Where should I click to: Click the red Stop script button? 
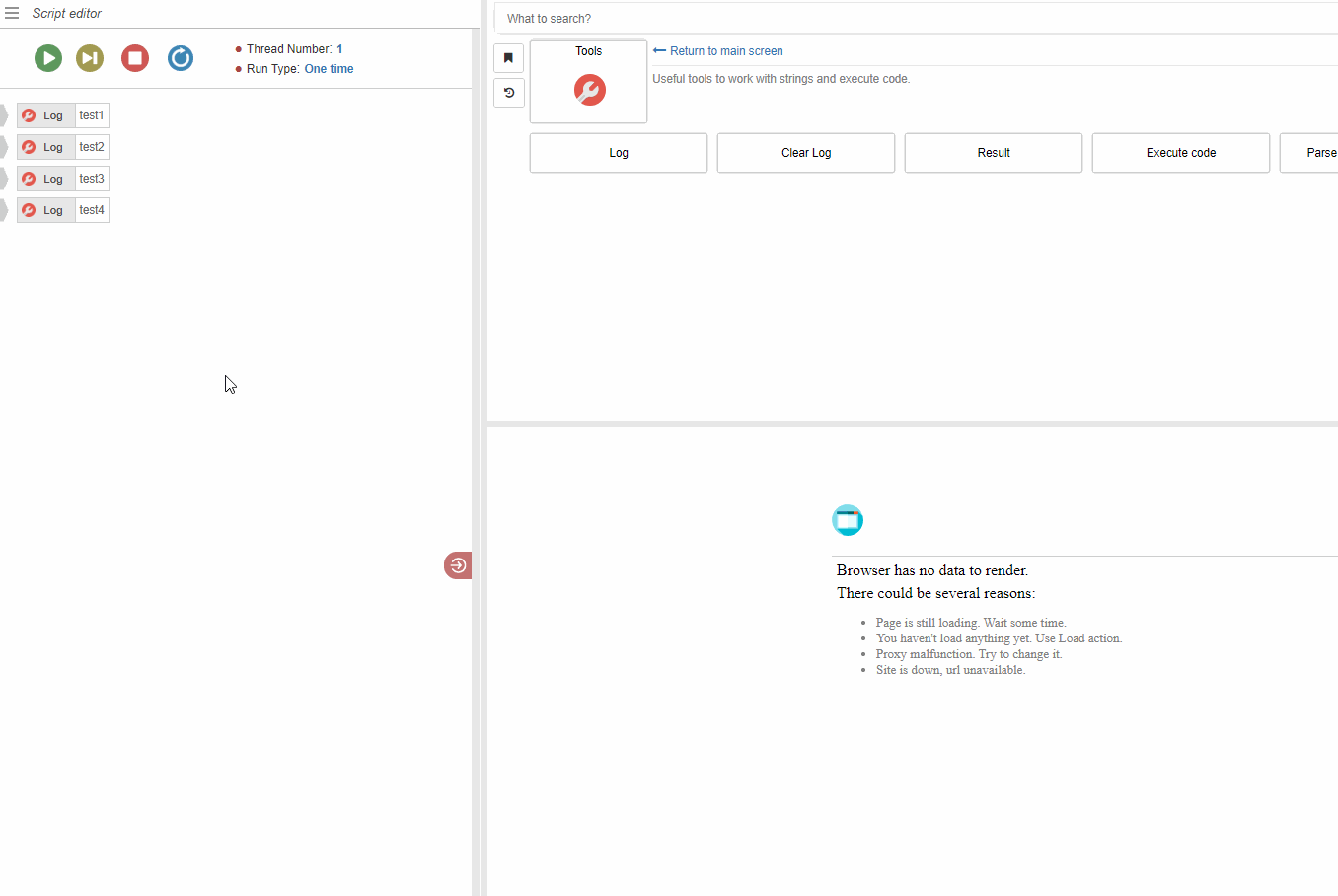135,58
